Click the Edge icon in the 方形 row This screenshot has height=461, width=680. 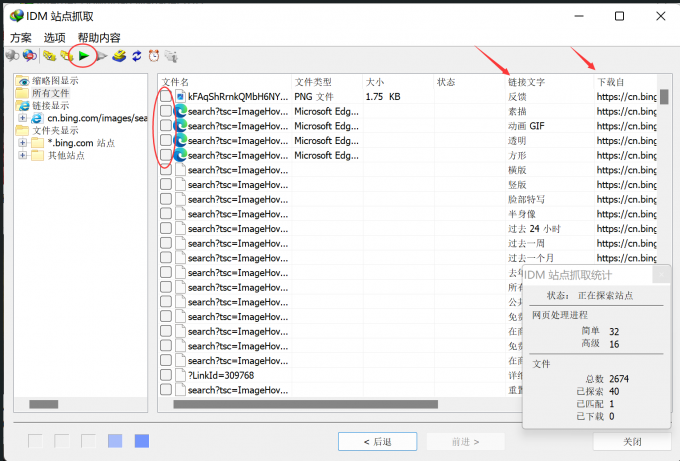(x=180, y=155)
